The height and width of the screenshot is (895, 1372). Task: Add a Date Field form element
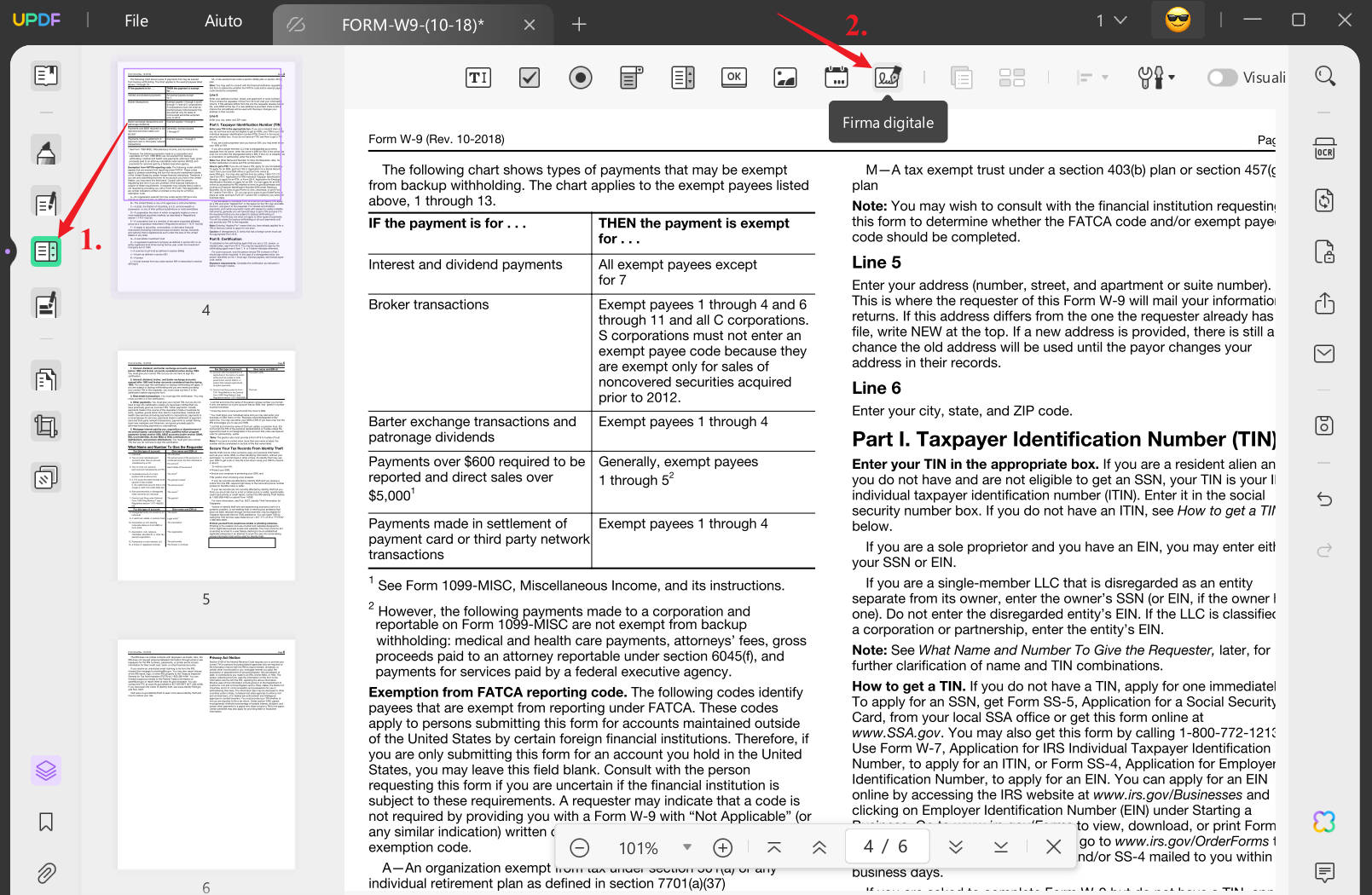tap(837, 78)
